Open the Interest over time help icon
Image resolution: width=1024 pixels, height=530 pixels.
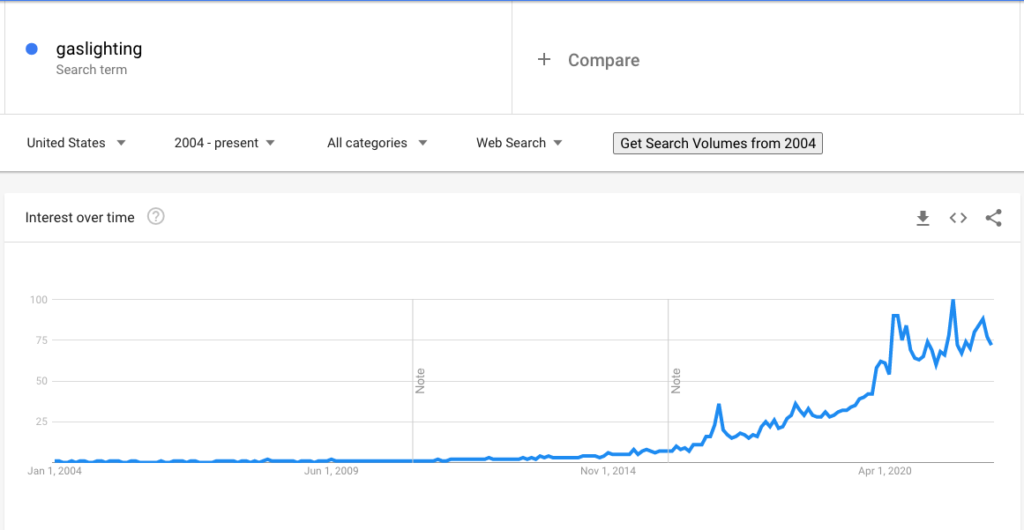click(155, 217)
